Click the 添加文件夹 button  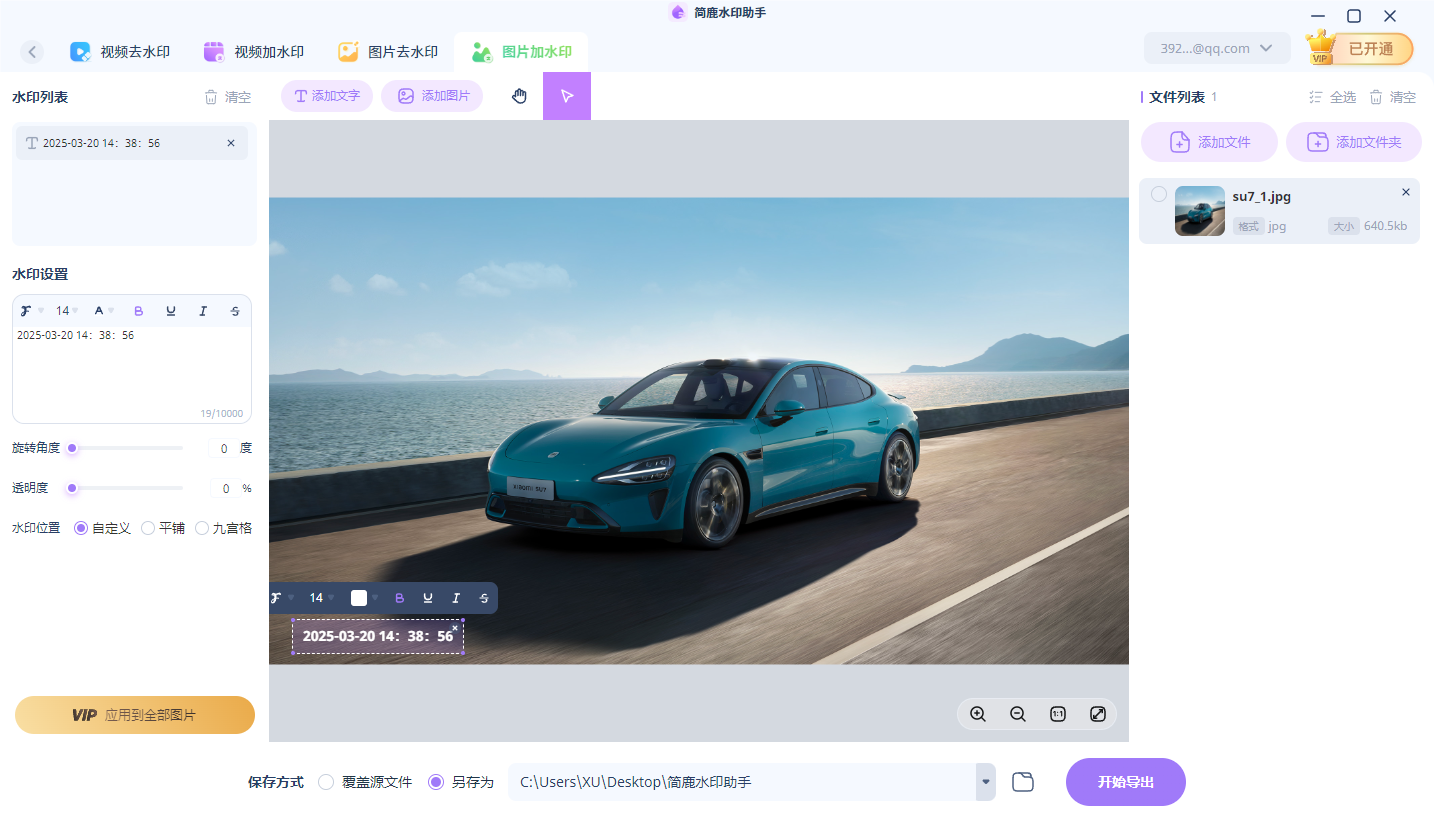tap(1354, 142)
